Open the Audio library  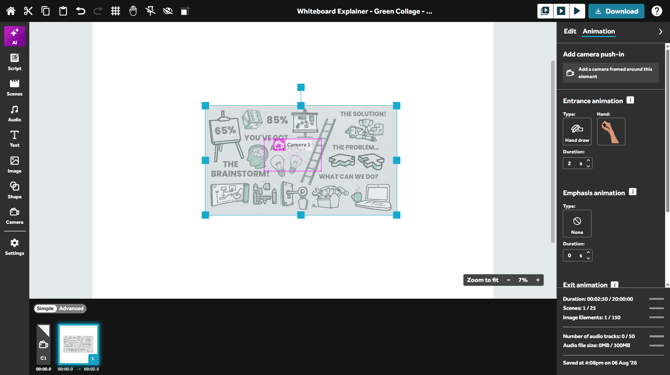click(15, 113)
